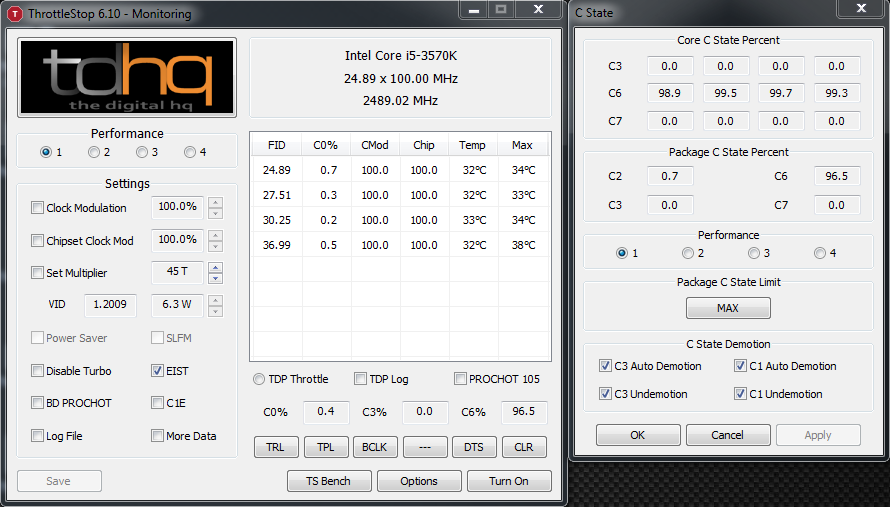The height and width of the screenshot is (507, 890).
Task: Check the TDP Log option
Action: [360, 379]
